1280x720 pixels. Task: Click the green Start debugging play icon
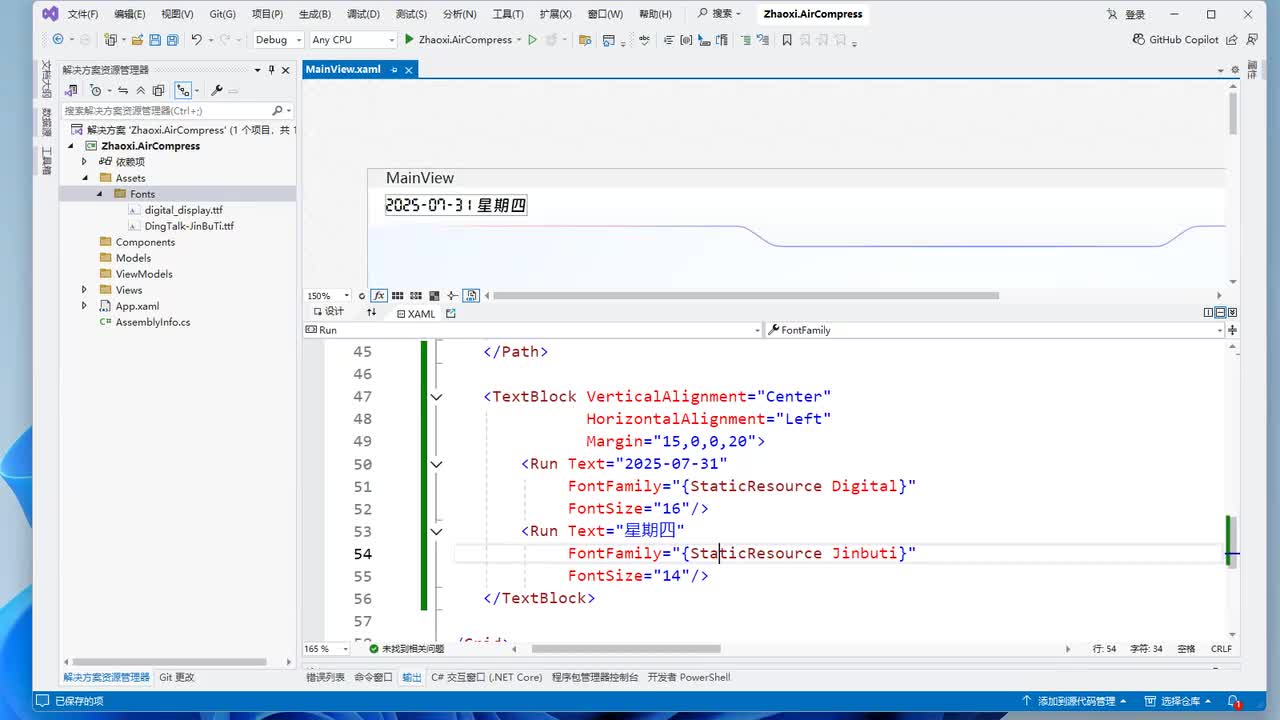pyautogui.click(x=409, y=40)
